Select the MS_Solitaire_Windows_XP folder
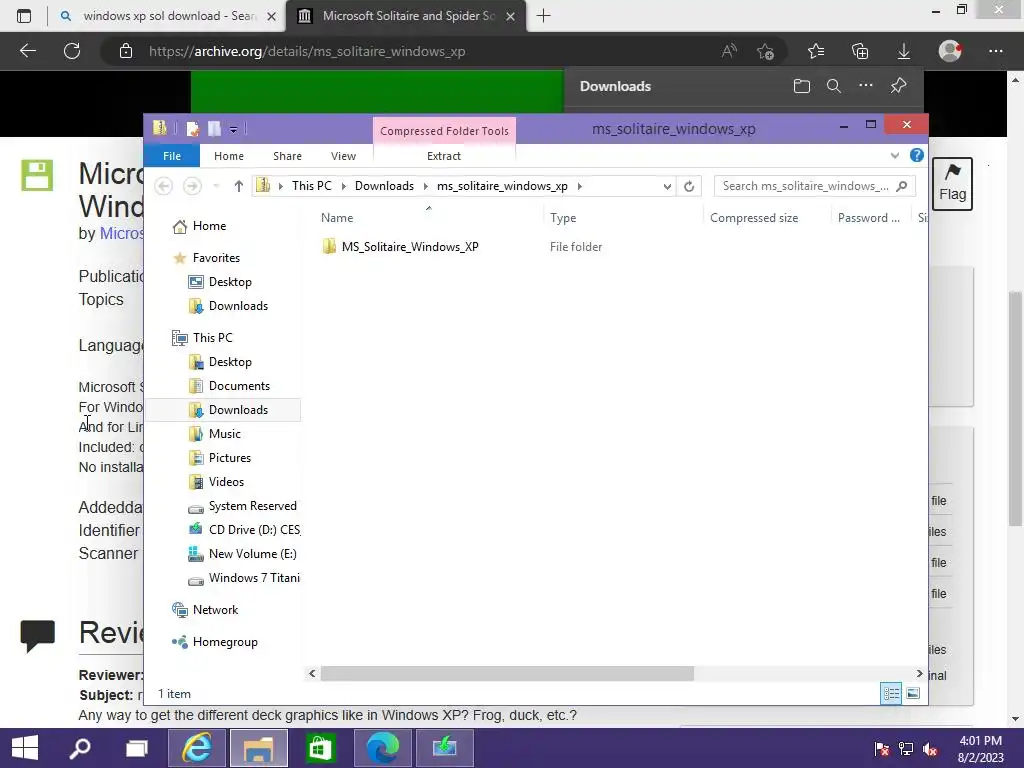Image resolution: width=1024 pixels, height=768 pixels. 409,247
